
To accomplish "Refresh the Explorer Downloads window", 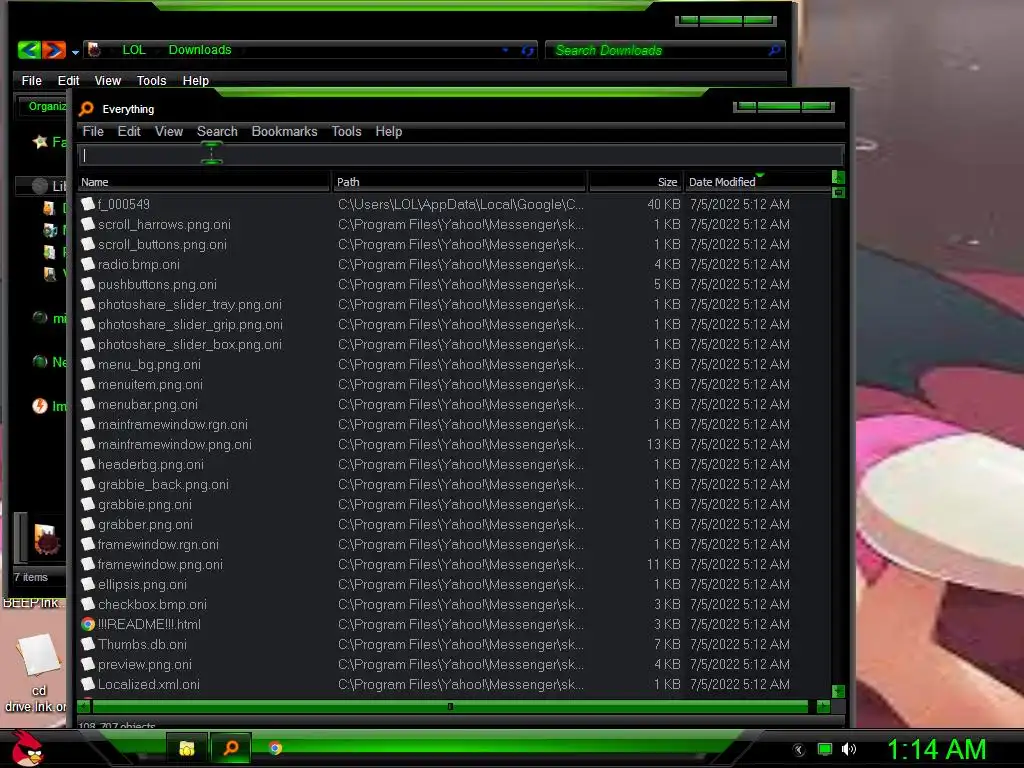I will (x=528, y=50).
